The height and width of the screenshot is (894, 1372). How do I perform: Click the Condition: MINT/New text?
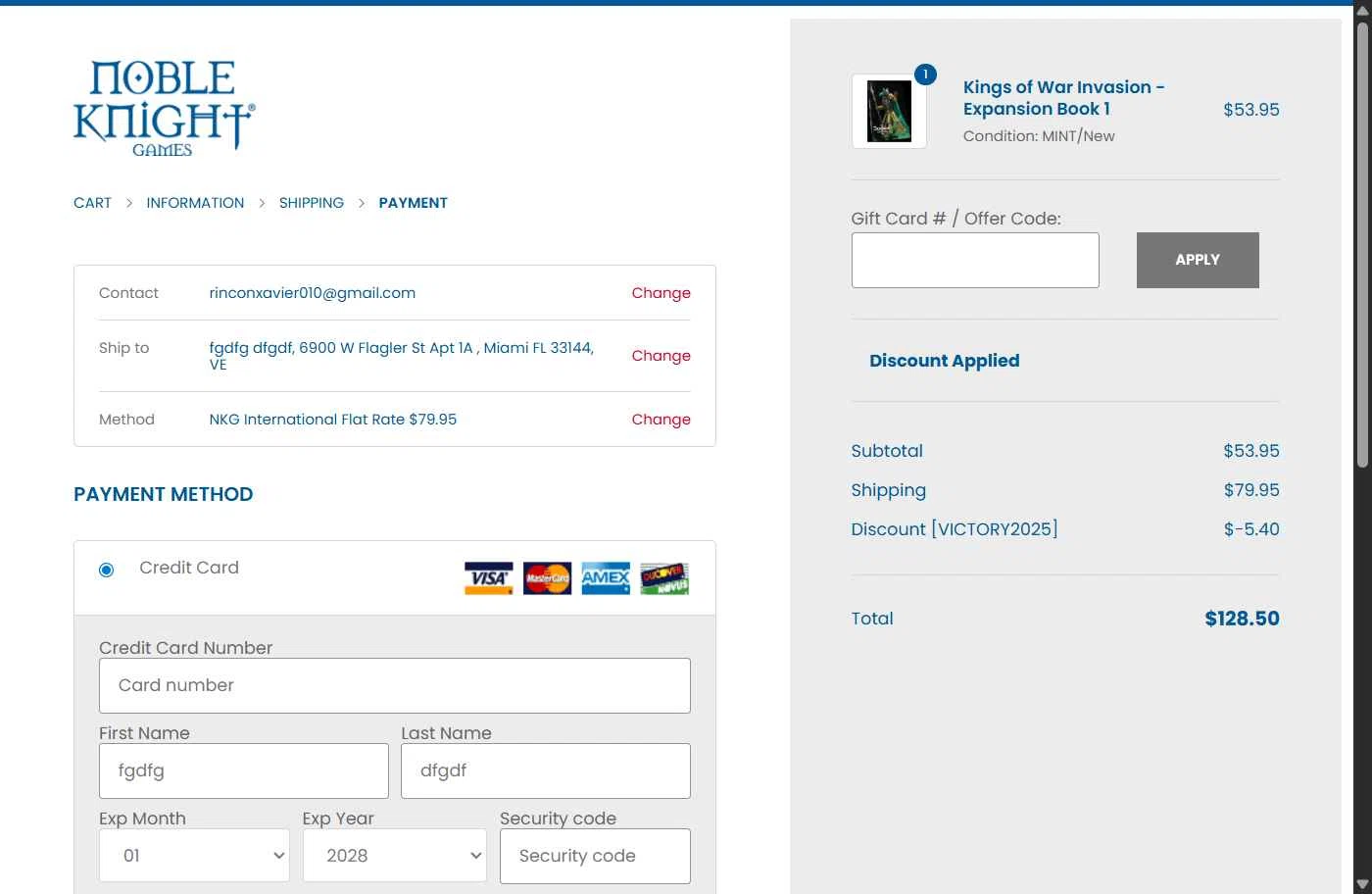coord(1039,136)
